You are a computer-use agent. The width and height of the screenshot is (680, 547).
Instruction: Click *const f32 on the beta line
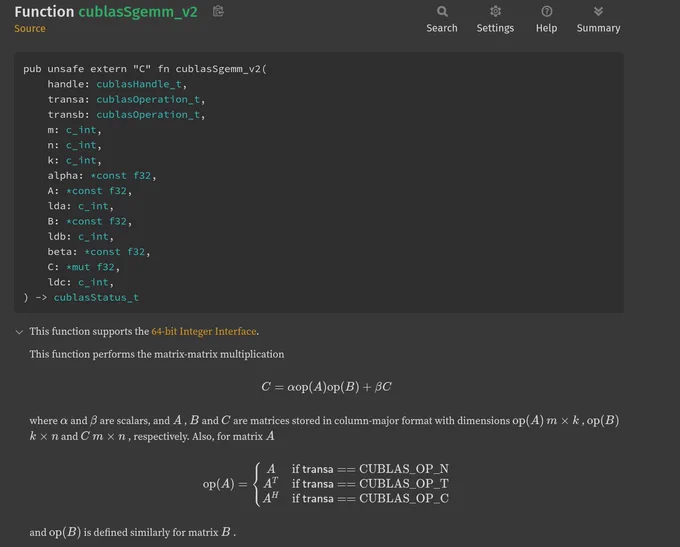pos(114,252)
